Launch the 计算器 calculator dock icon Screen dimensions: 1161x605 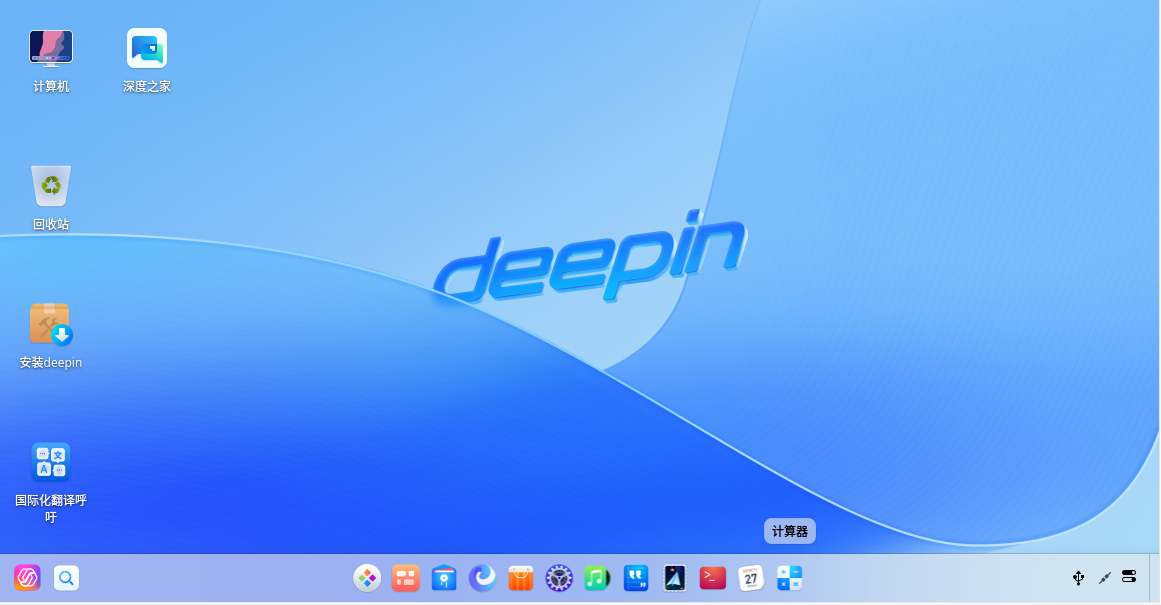[789, 578]
